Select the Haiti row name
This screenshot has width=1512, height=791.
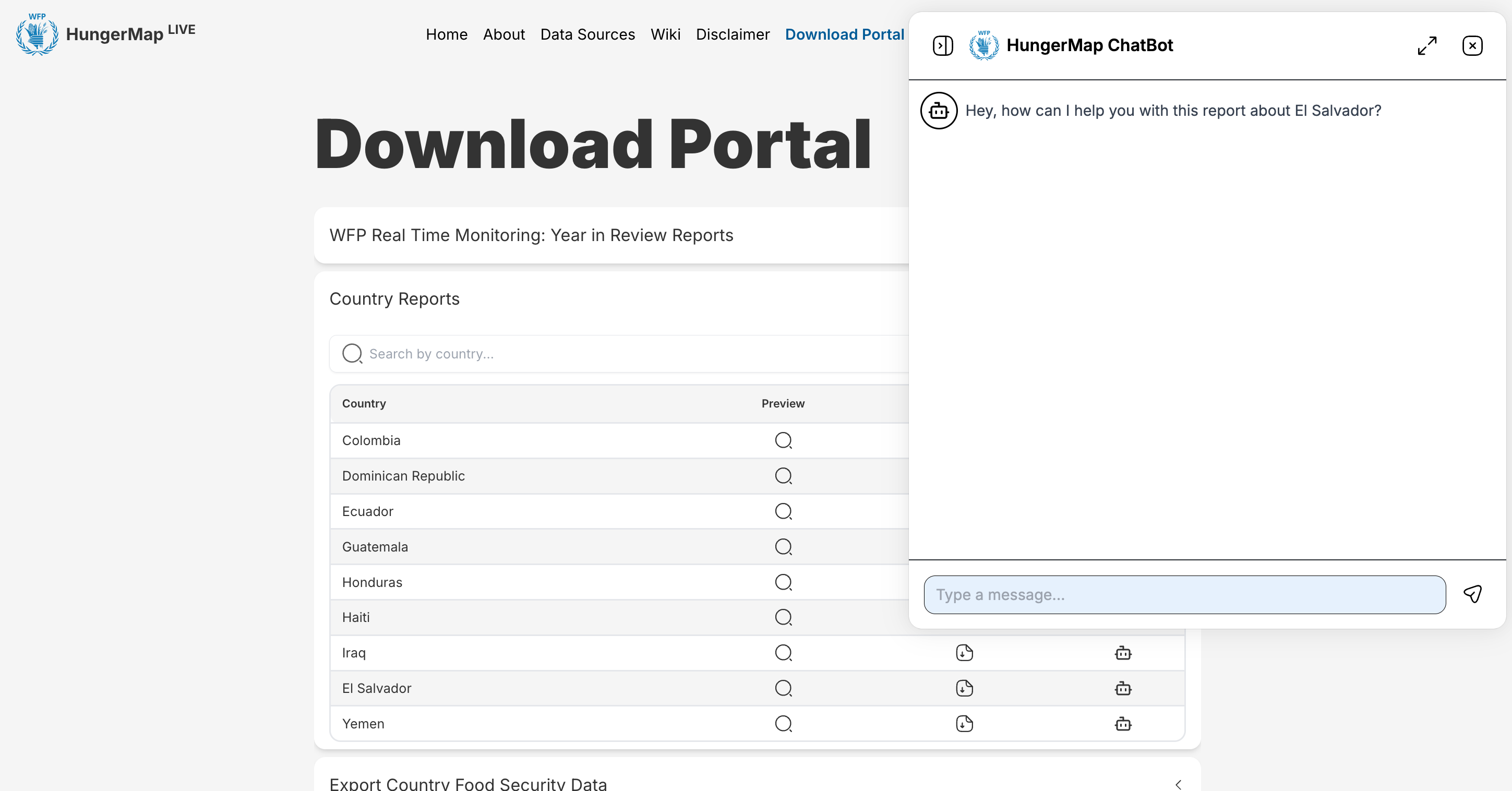pyautogui.click(x=356, y=617)
